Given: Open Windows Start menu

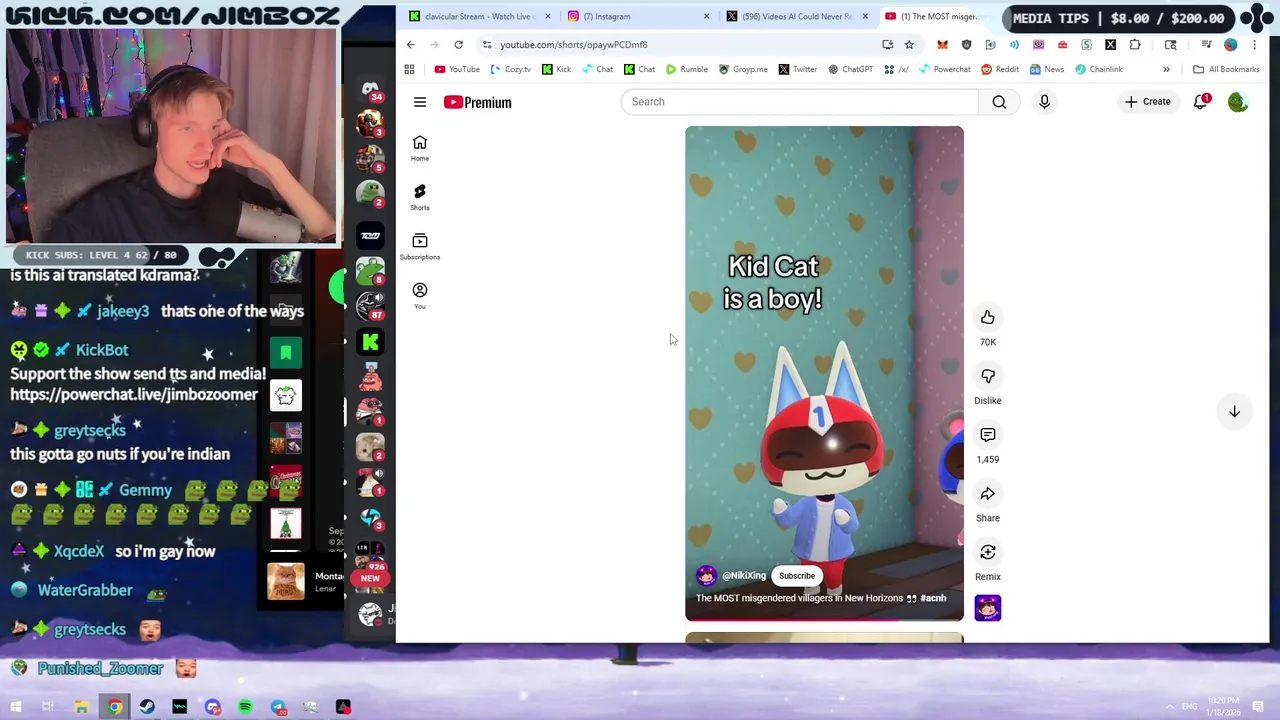Looking at the screenshot, I should 16,707.
